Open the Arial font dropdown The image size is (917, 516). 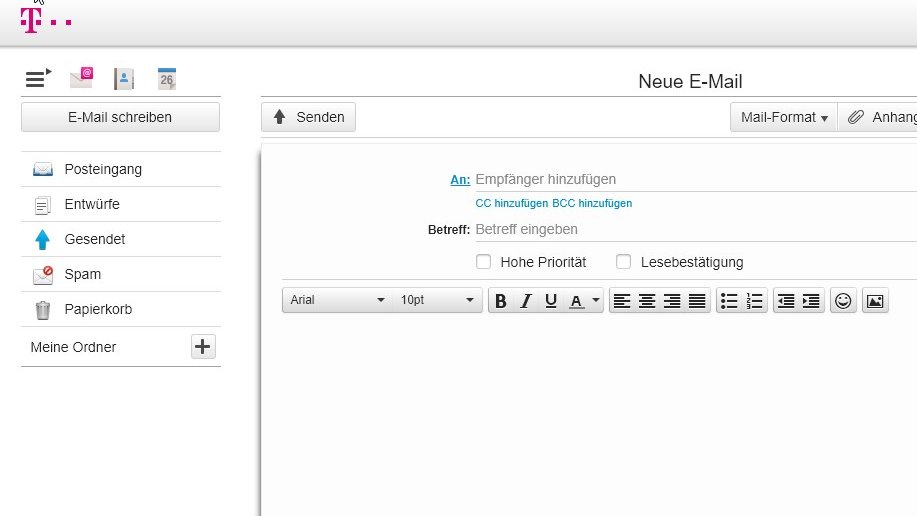tap(337, 300)
